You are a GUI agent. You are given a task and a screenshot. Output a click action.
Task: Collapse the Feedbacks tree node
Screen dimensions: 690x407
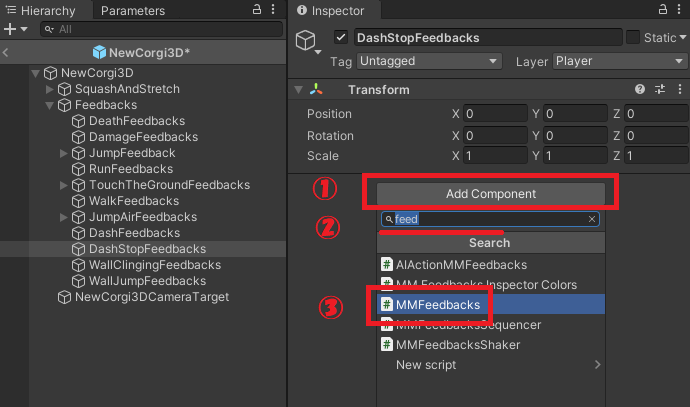[x=49, y=105]
